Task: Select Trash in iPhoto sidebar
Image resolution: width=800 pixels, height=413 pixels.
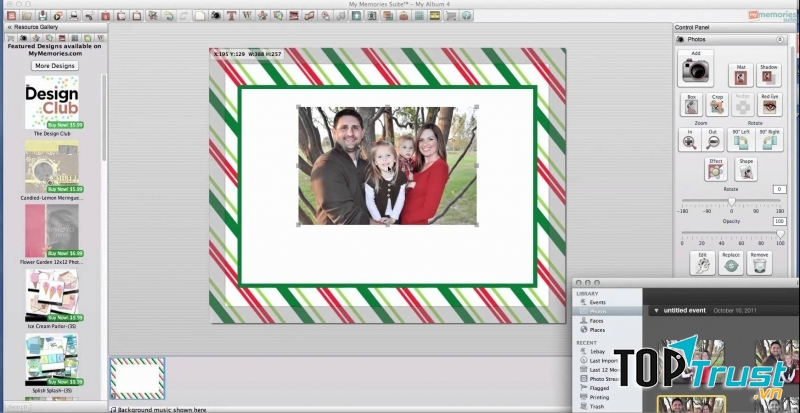Action: click(596, 406)
